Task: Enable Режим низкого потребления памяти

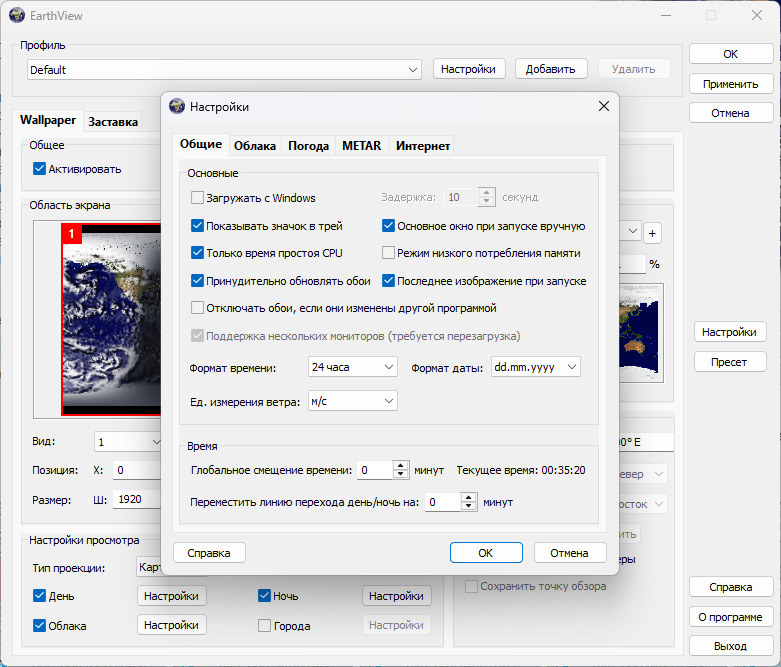Action: click(389, 253)
